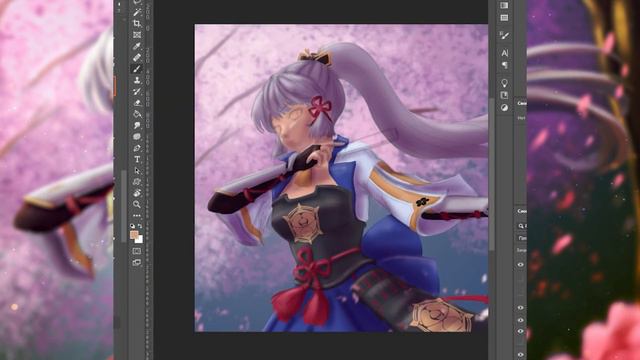Image resolution: width=640 pixels, height=360 pixels.
Task: Select the Paint Bucket tool
Action: [137, 114]
